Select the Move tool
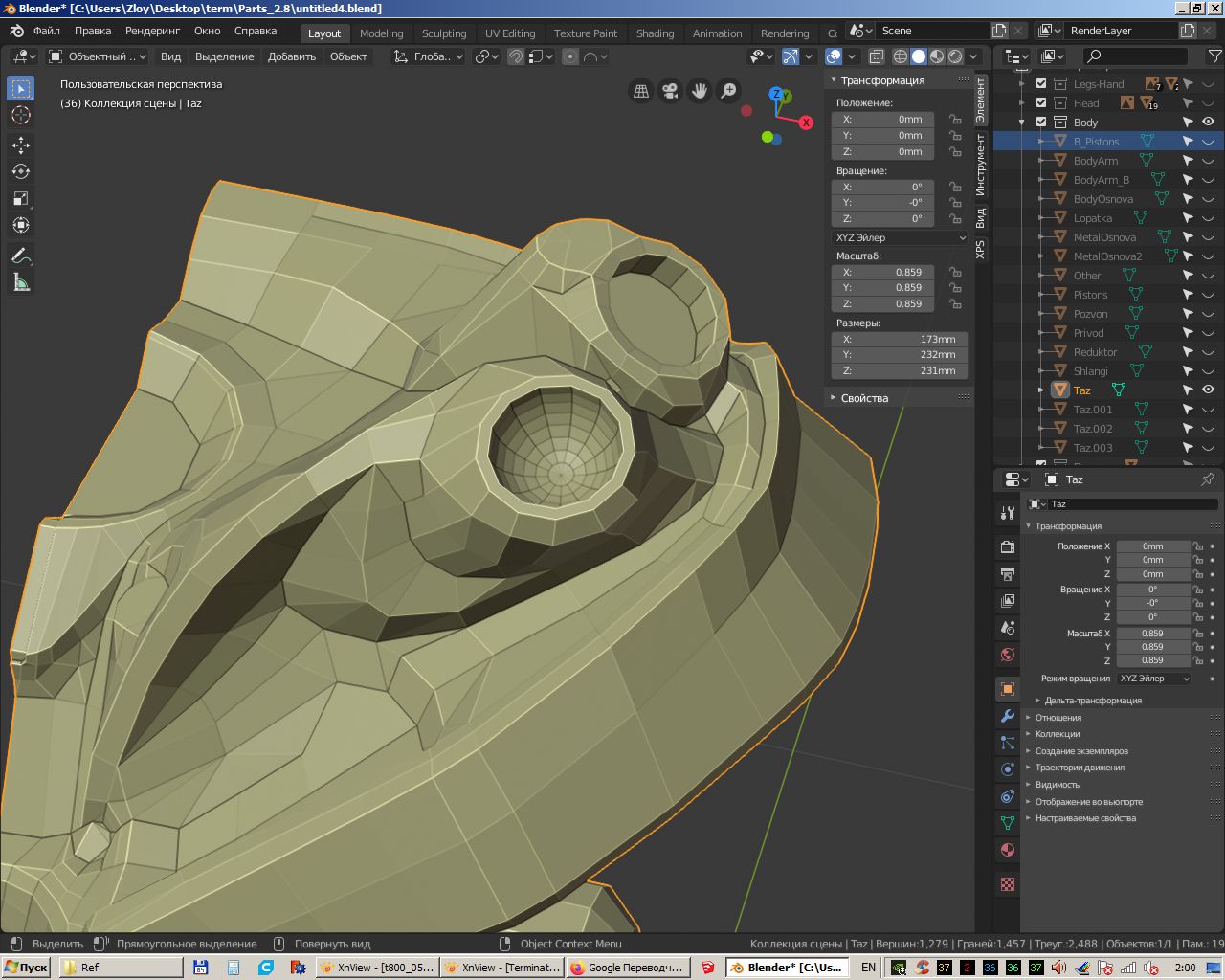Screen dimensions: 1225x980 (x=21, y=145)
